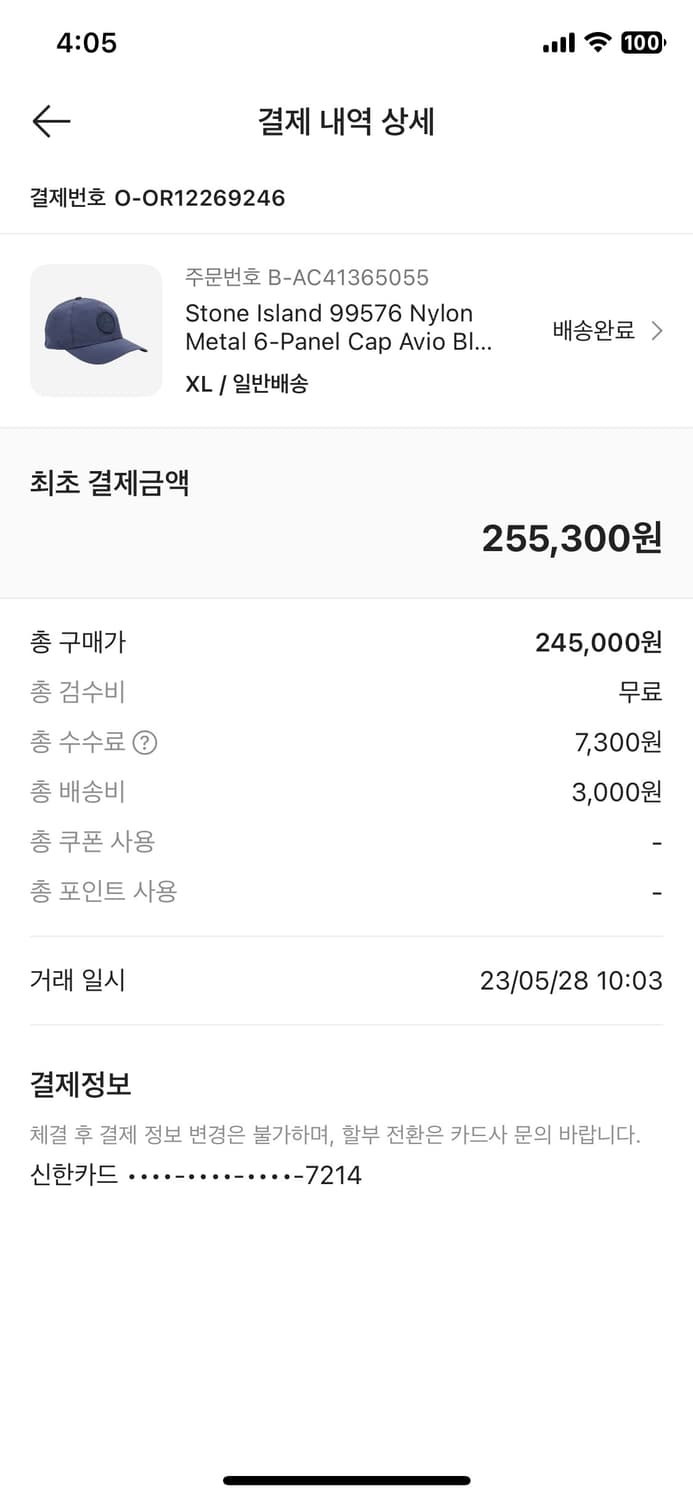The image size is (693, 1500).
Task: Tap the 총 수수료 label
Action: tap(78, 742)
